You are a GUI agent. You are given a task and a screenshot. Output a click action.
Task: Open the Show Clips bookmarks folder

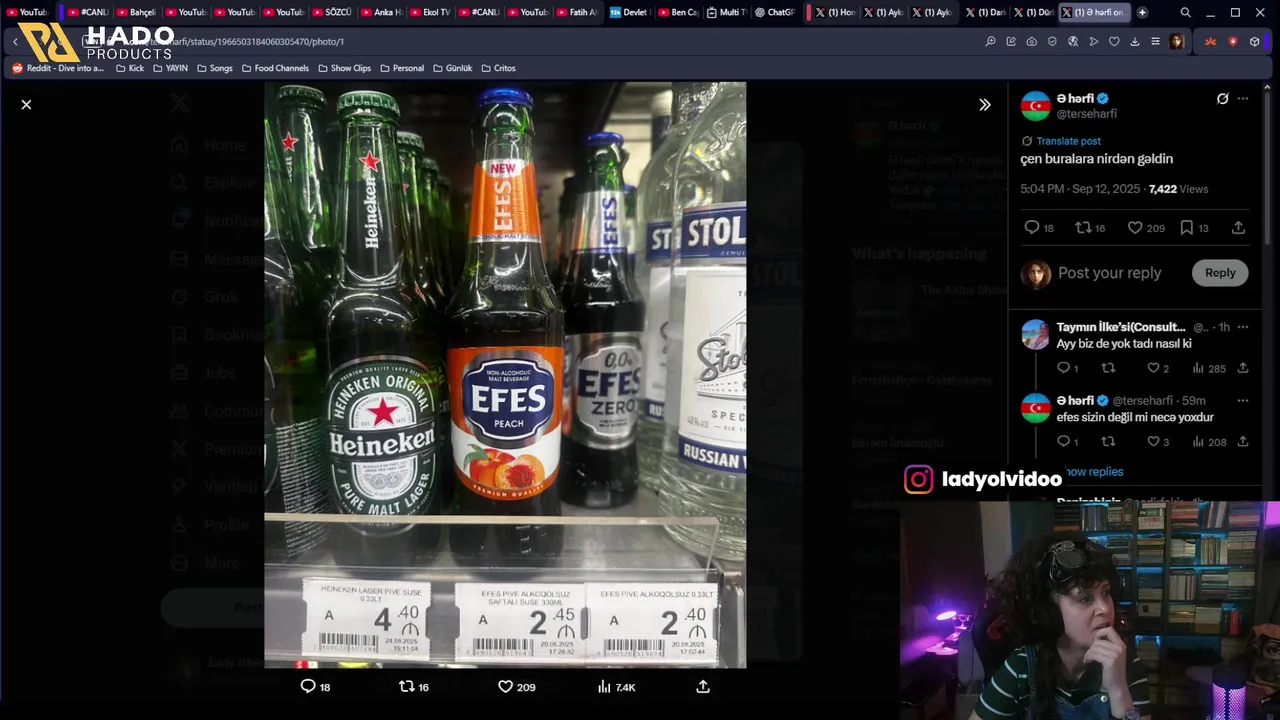pos(344,68)
